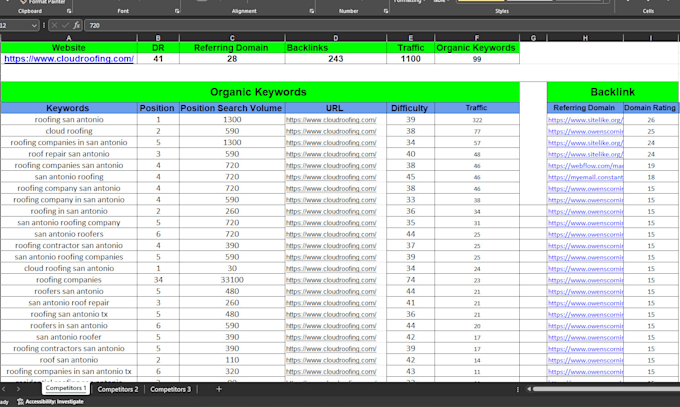The height and width of the screenshot is (407, 680).
Task: Select the traffic 322 cell
Action: tap(477, 120)
